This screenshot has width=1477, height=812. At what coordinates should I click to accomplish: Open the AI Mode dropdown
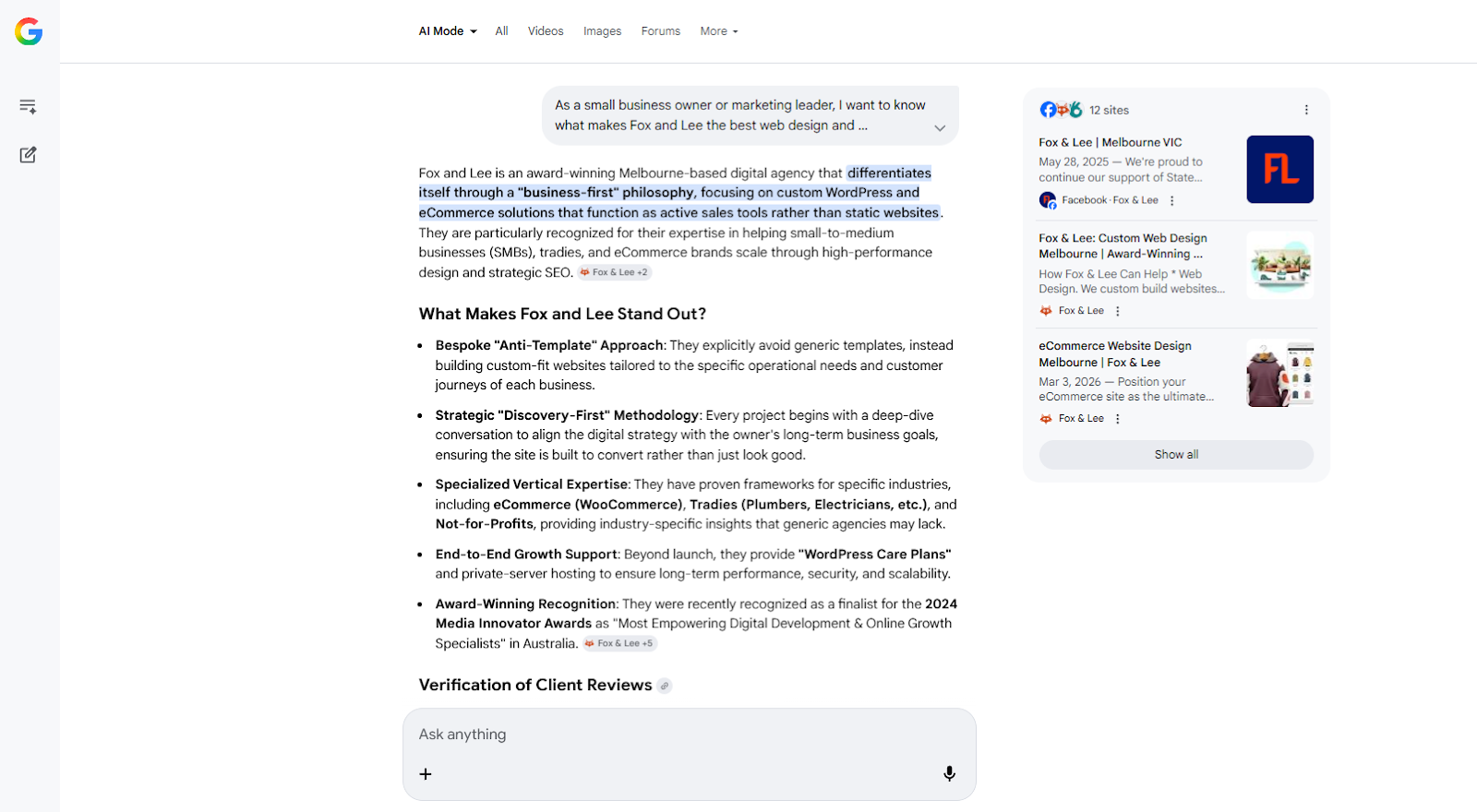point(448,31)
